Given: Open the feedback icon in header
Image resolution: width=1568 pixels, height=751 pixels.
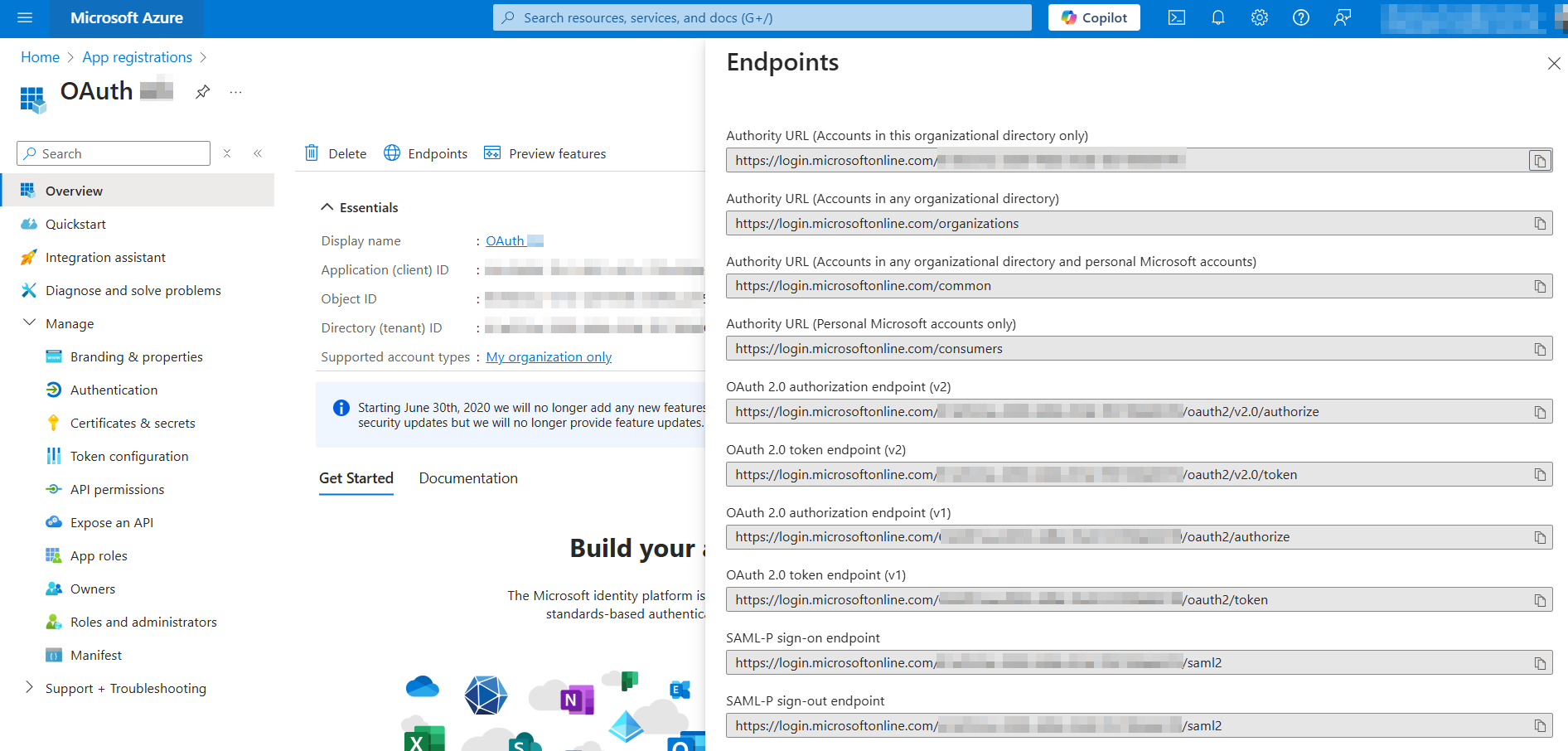Looking at the screenshot, I should tap(1342, 17).
